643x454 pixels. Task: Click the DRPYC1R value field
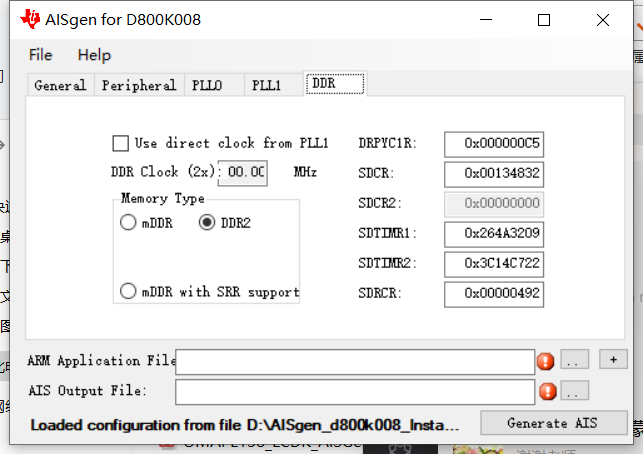click(x=494, y=144)
